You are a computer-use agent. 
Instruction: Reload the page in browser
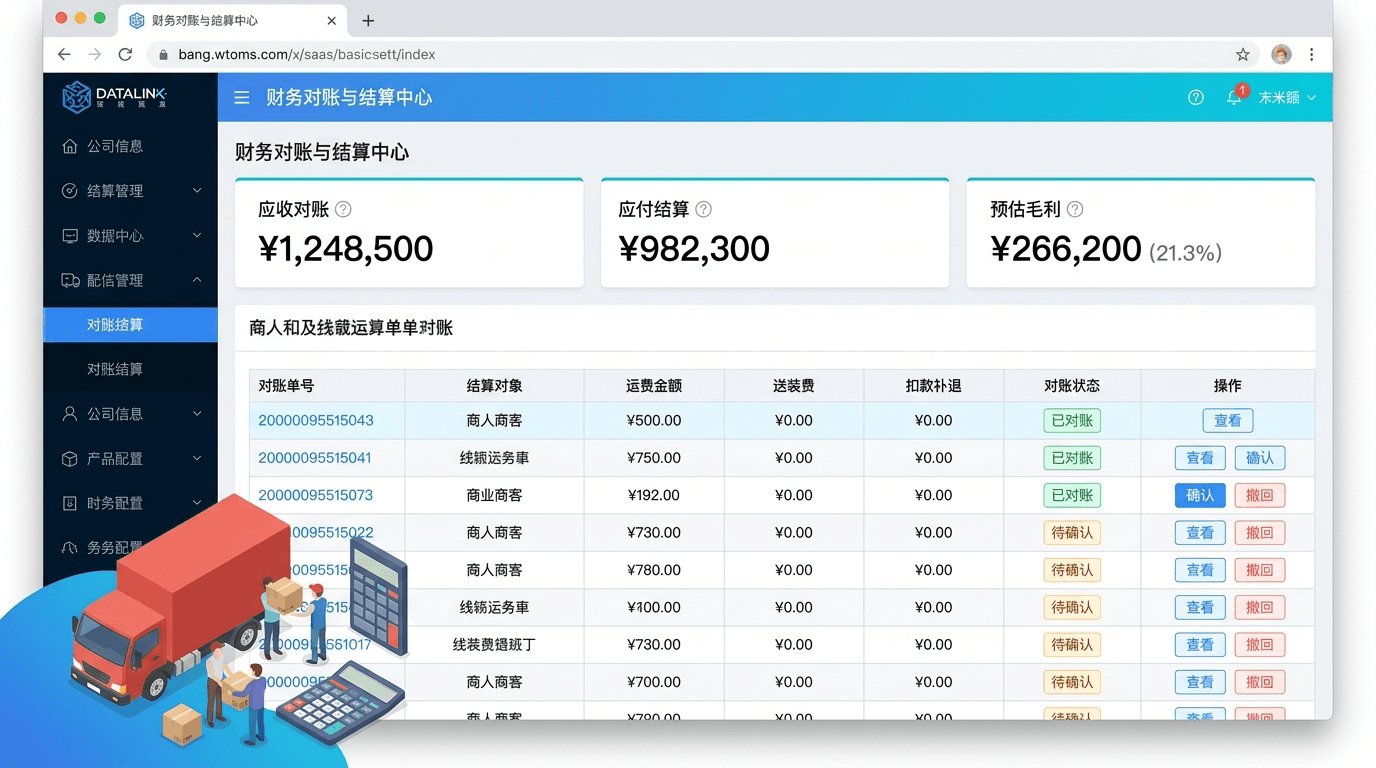125,55
